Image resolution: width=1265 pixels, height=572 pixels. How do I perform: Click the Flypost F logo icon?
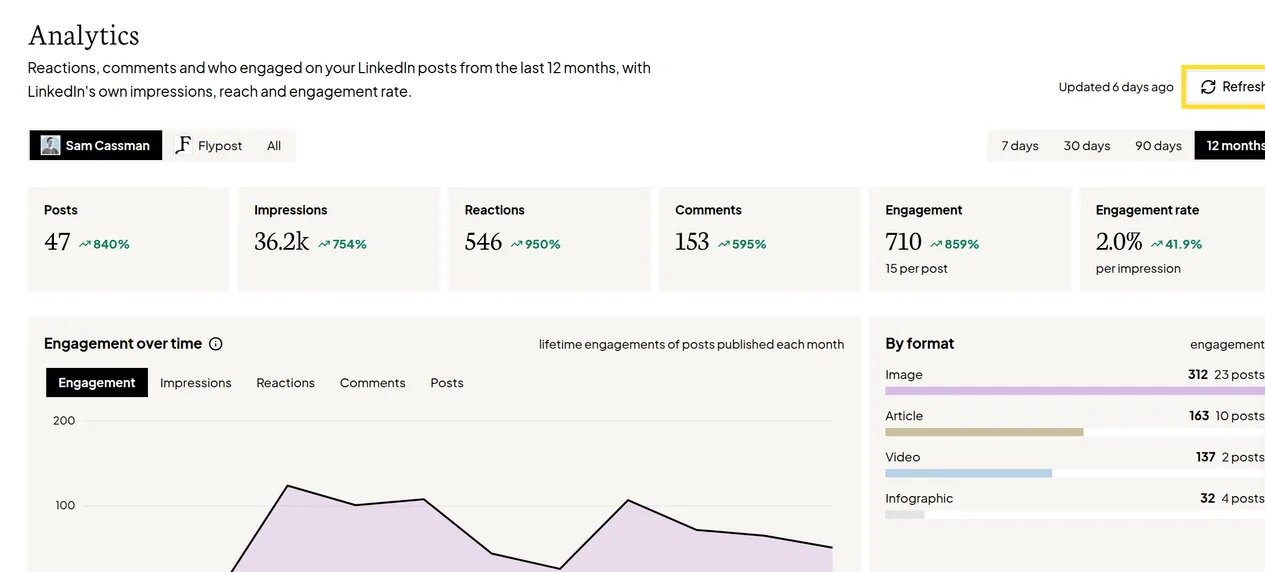pyautogui.click(x=183, y=145)
